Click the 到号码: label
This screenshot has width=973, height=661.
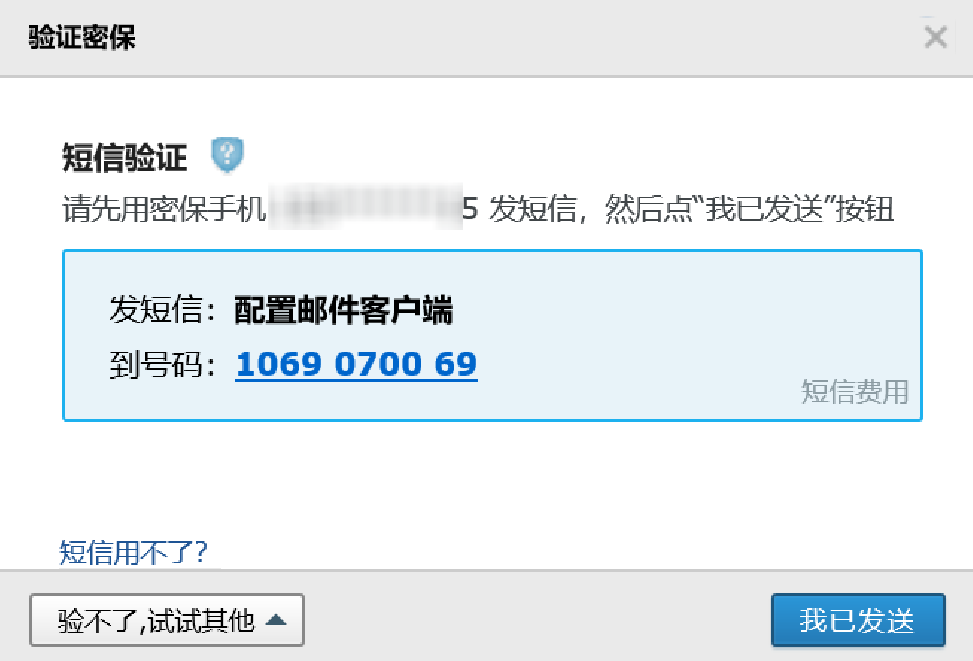coord(163,364)
